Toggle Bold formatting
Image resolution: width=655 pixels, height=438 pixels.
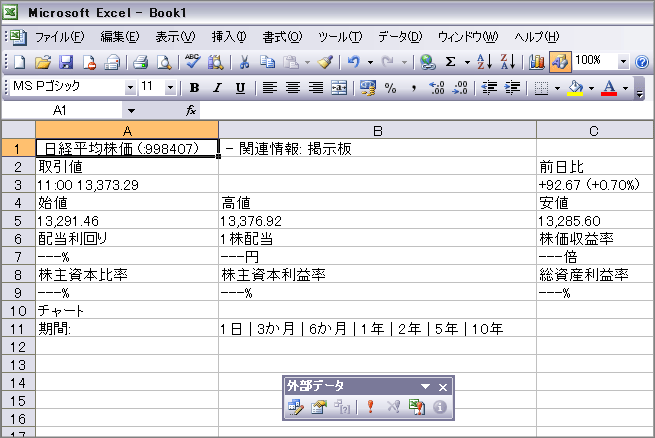pyautogui.click(x=194, y=88)
